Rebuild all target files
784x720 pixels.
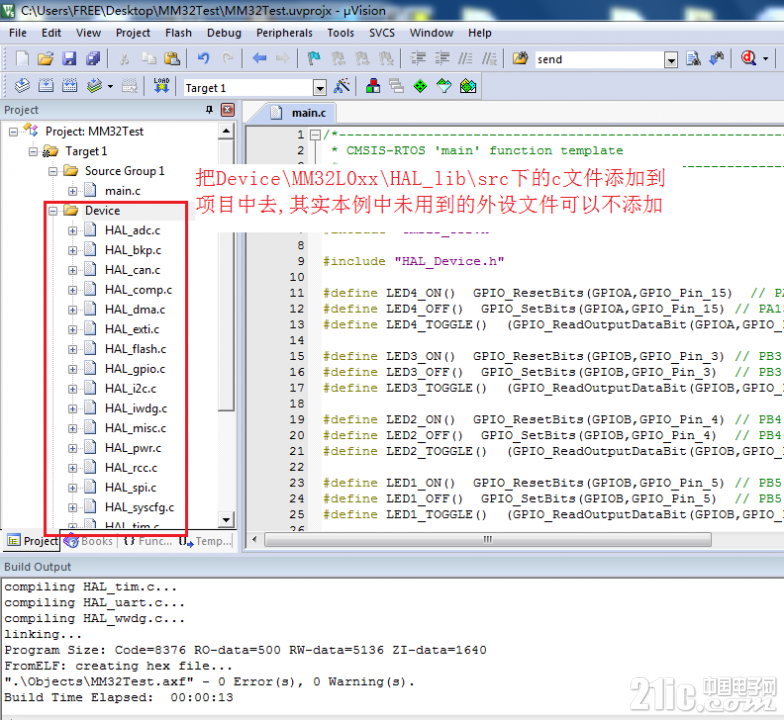click(x=70, y=86)
